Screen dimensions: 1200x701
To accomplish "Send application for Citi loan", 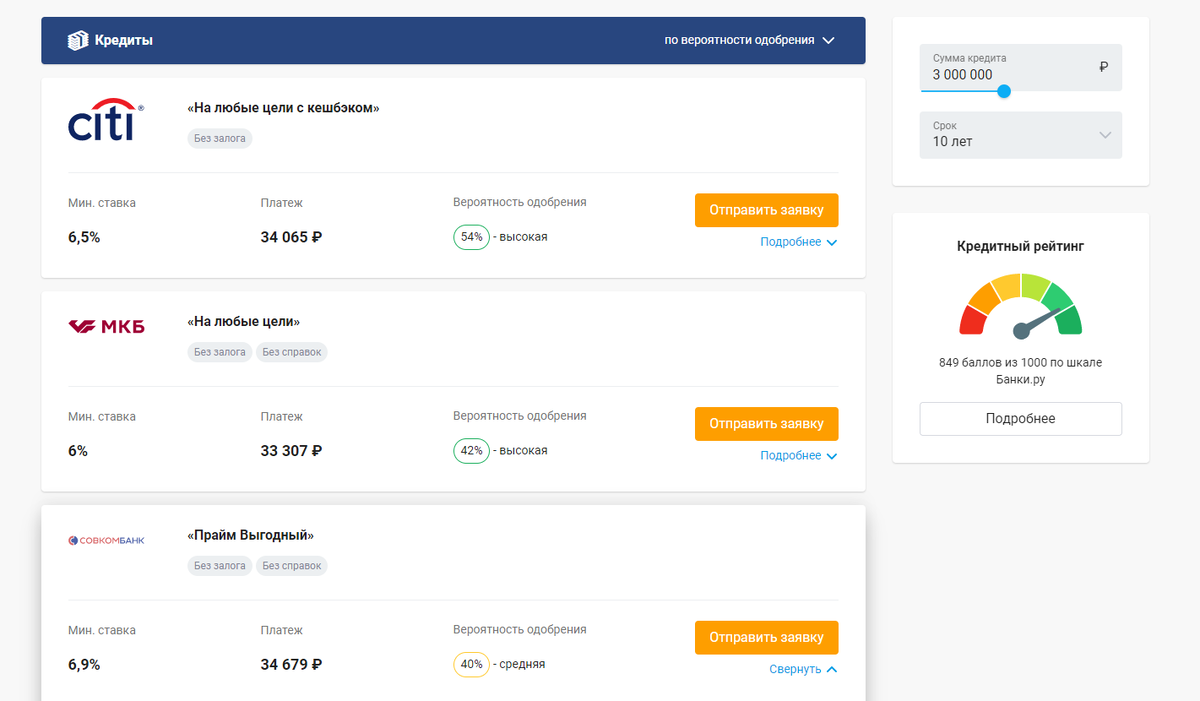I will (766, 210).
